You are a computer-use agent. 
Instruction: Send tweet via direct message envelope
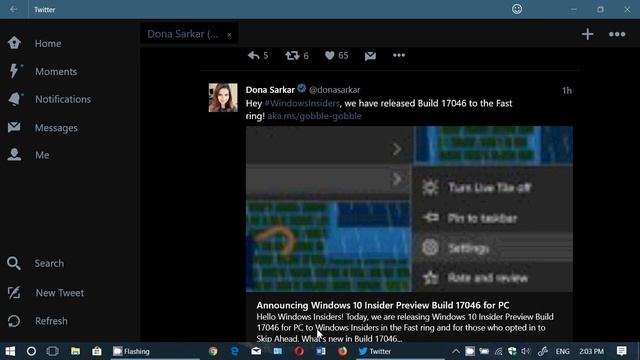pos(370,56)
